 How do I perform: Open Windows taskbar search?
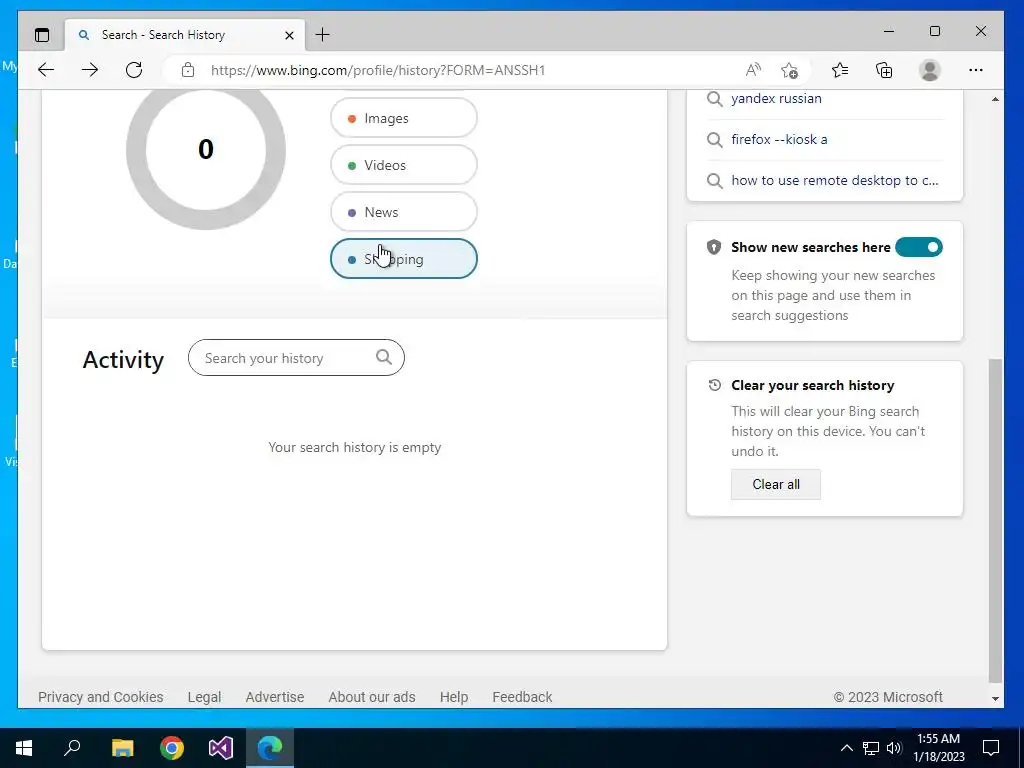(72, 748)
